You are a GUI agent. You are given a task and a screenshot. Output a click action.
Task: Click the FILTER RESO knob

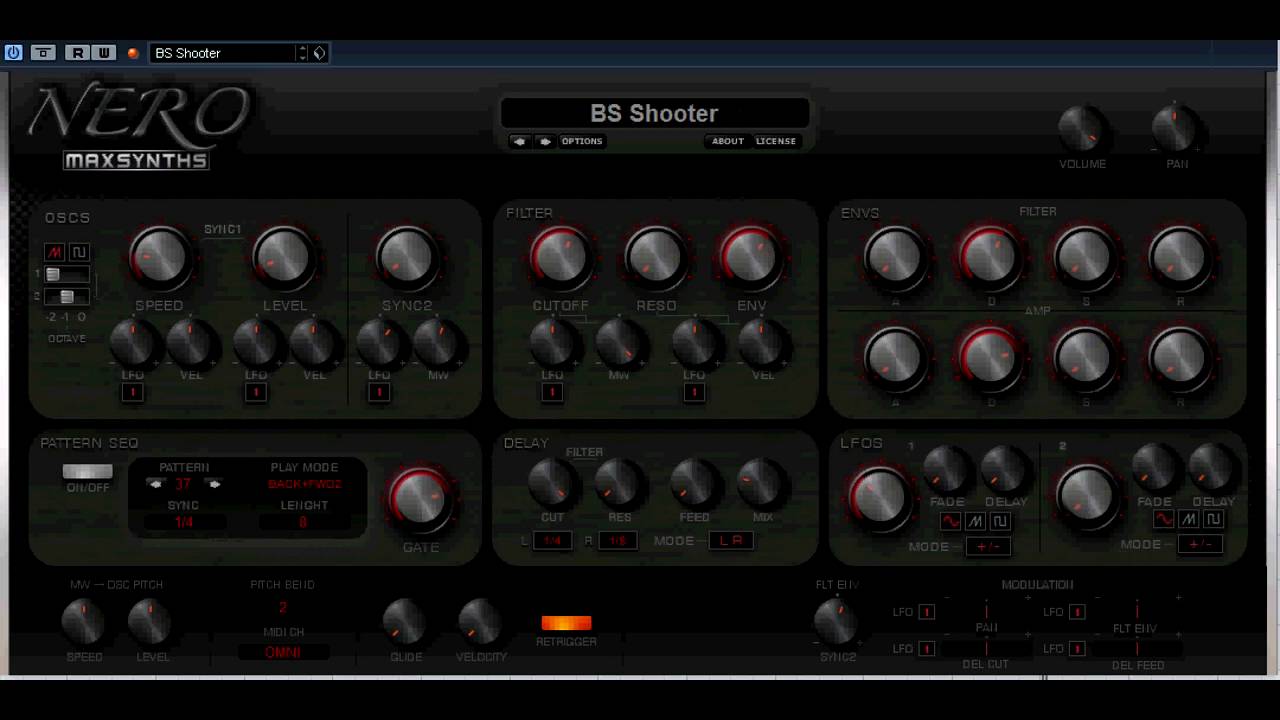[x=654, y=258]
